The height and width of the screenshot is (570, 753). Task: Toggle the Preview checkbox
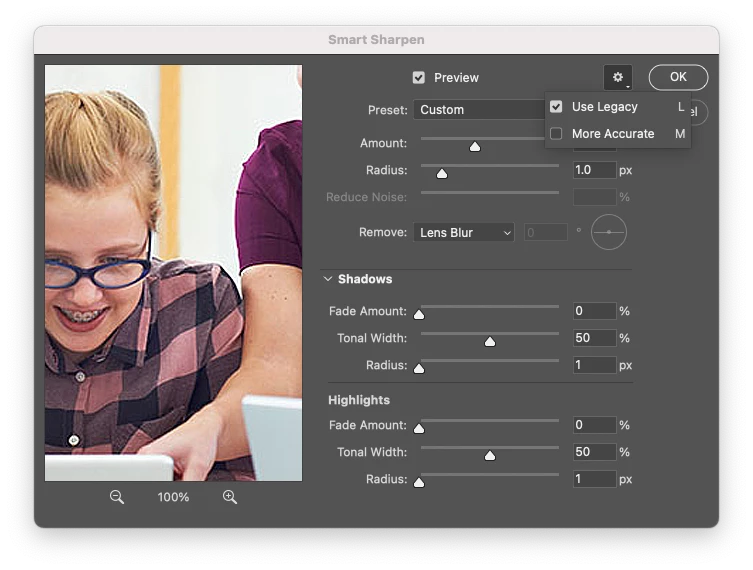point(419,78)
